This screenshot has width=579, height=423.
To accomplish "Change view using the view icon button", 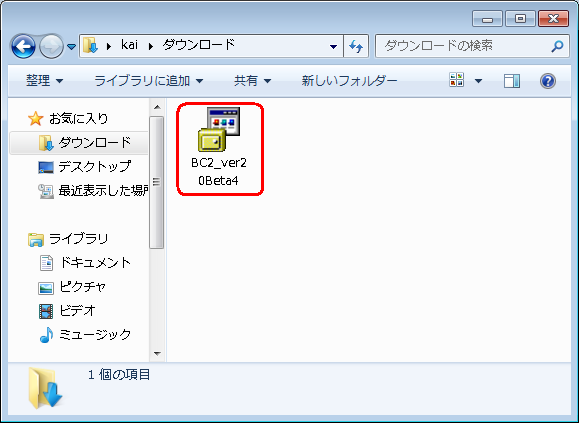I will point(456,80).
